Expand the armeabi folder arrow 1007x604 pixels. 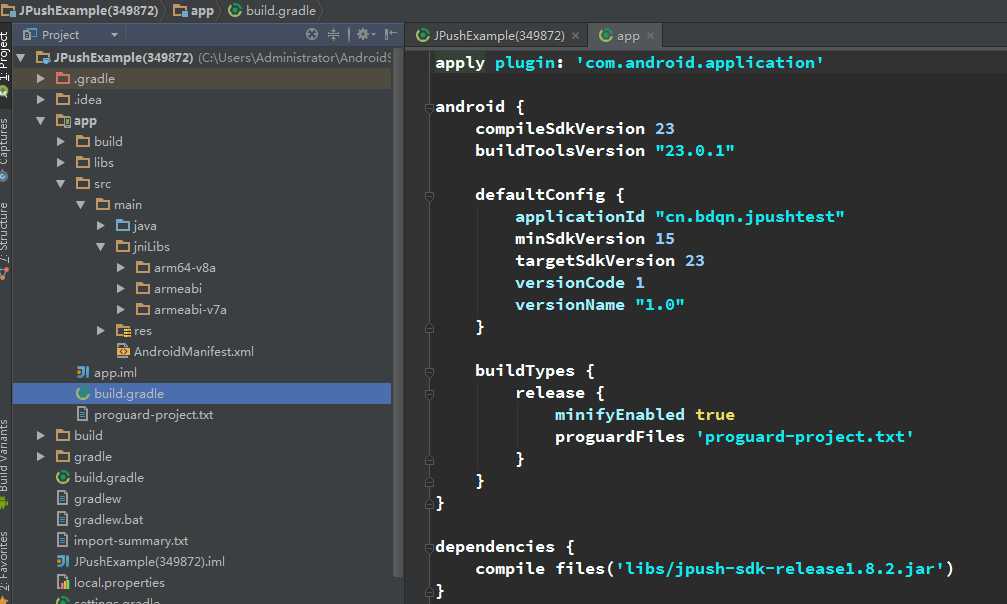click(x=121, y=289)
